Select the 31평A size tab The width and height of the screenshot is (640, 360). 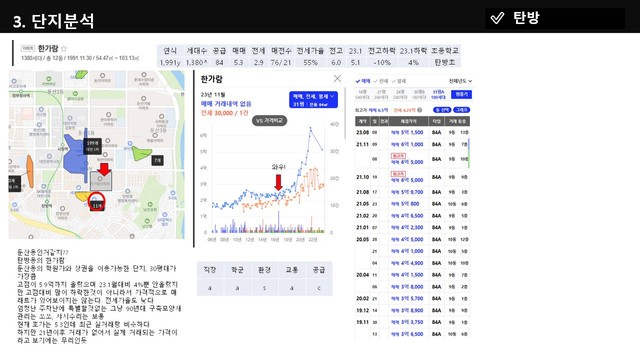438,95
